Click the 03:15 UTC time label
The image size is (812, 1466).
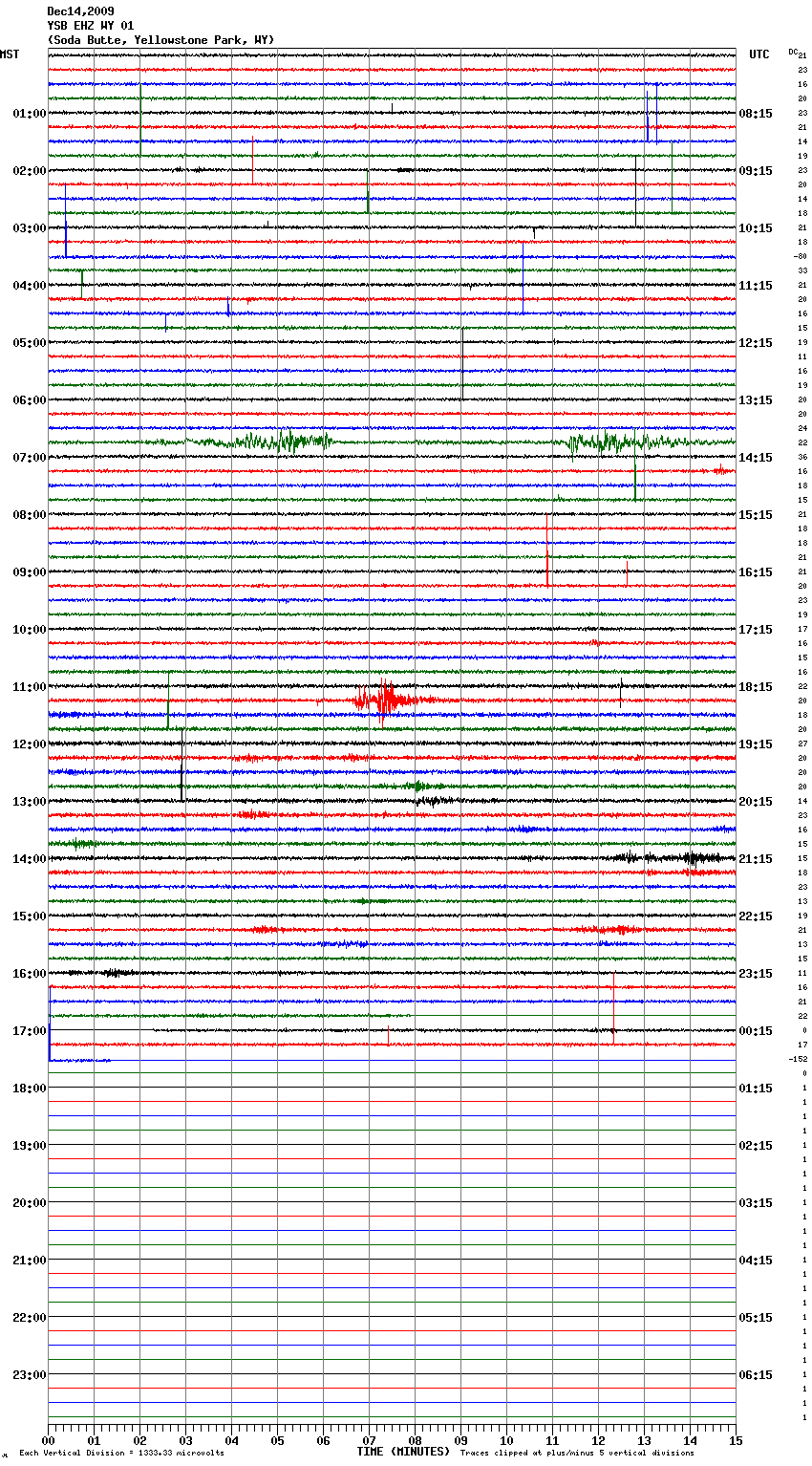[x=756, y=1203]
